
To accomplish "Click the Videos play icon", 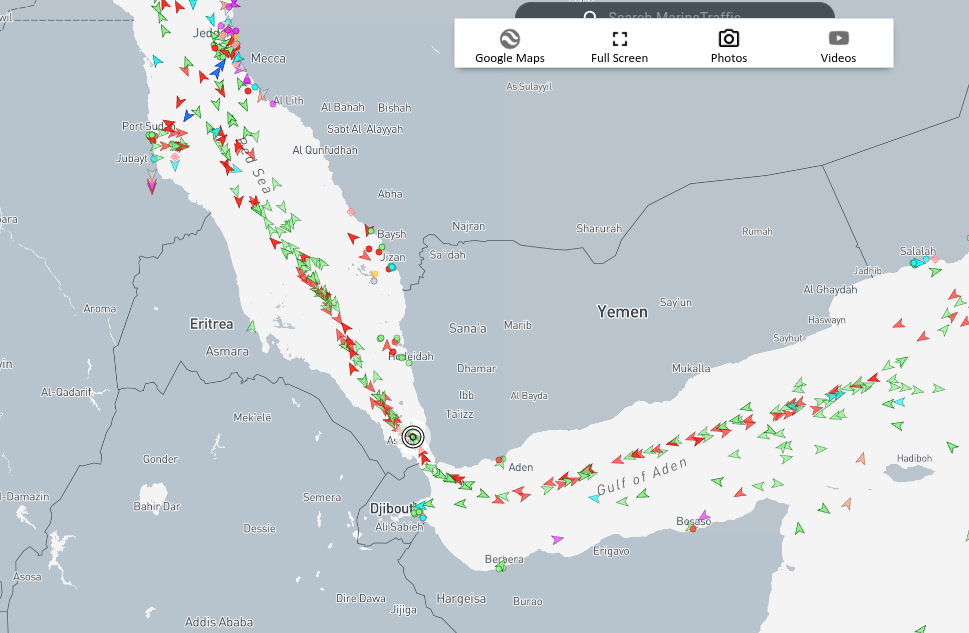I will (839, 38).
